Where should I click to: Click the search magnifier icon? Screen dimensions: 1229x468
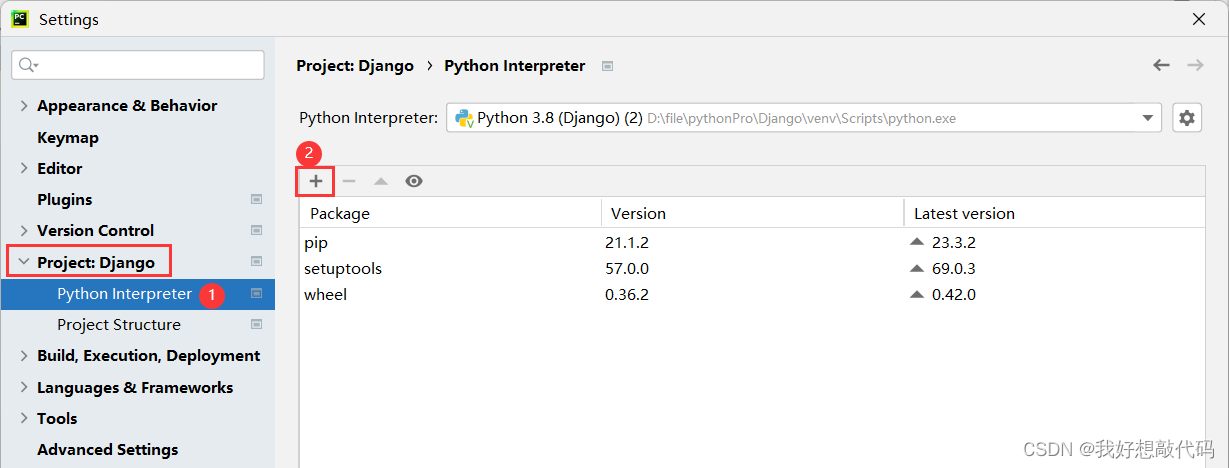[27, 65]
